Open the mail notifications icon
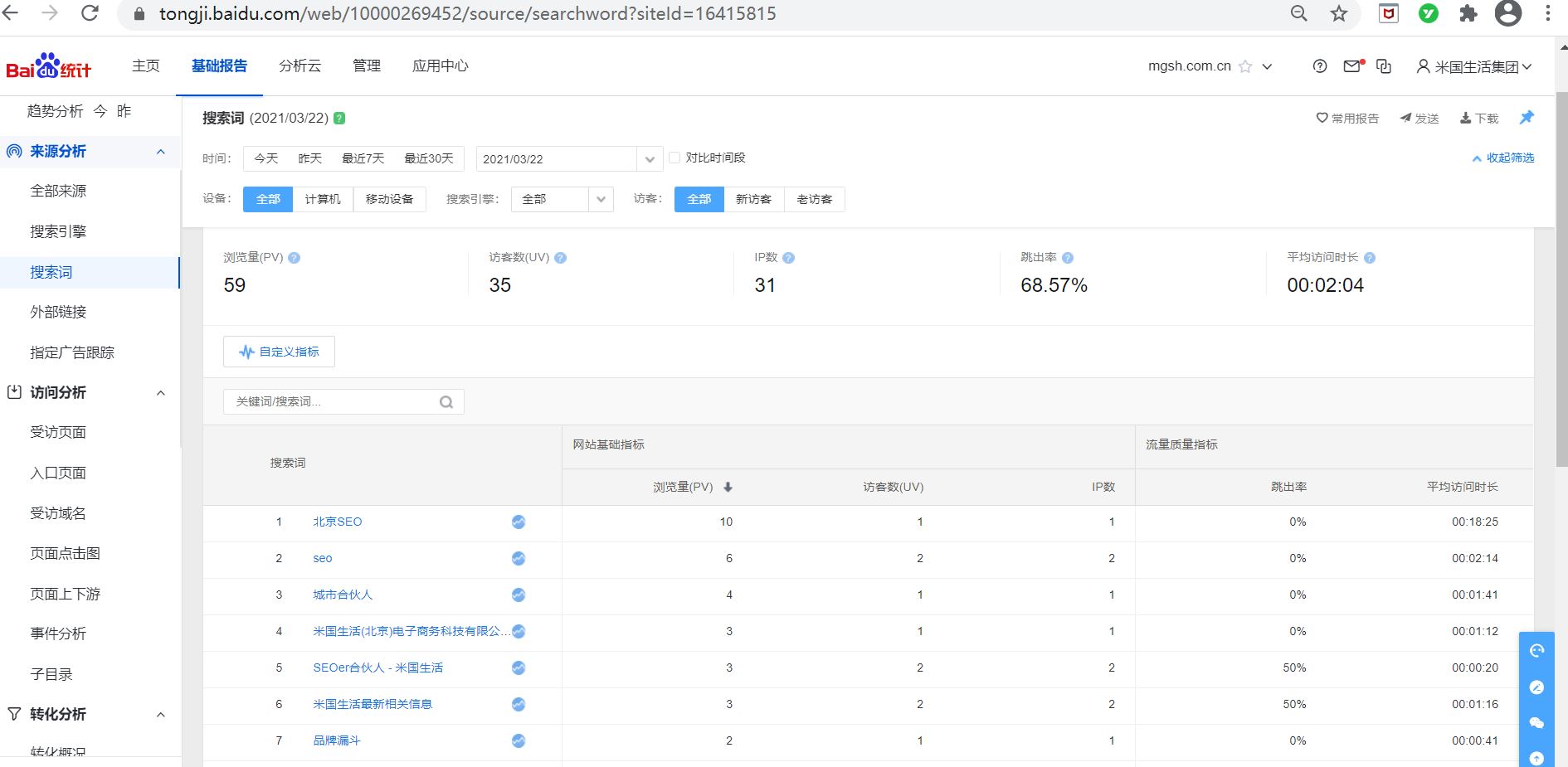This screenshot has height=767, width=1568. (1353, 66)
